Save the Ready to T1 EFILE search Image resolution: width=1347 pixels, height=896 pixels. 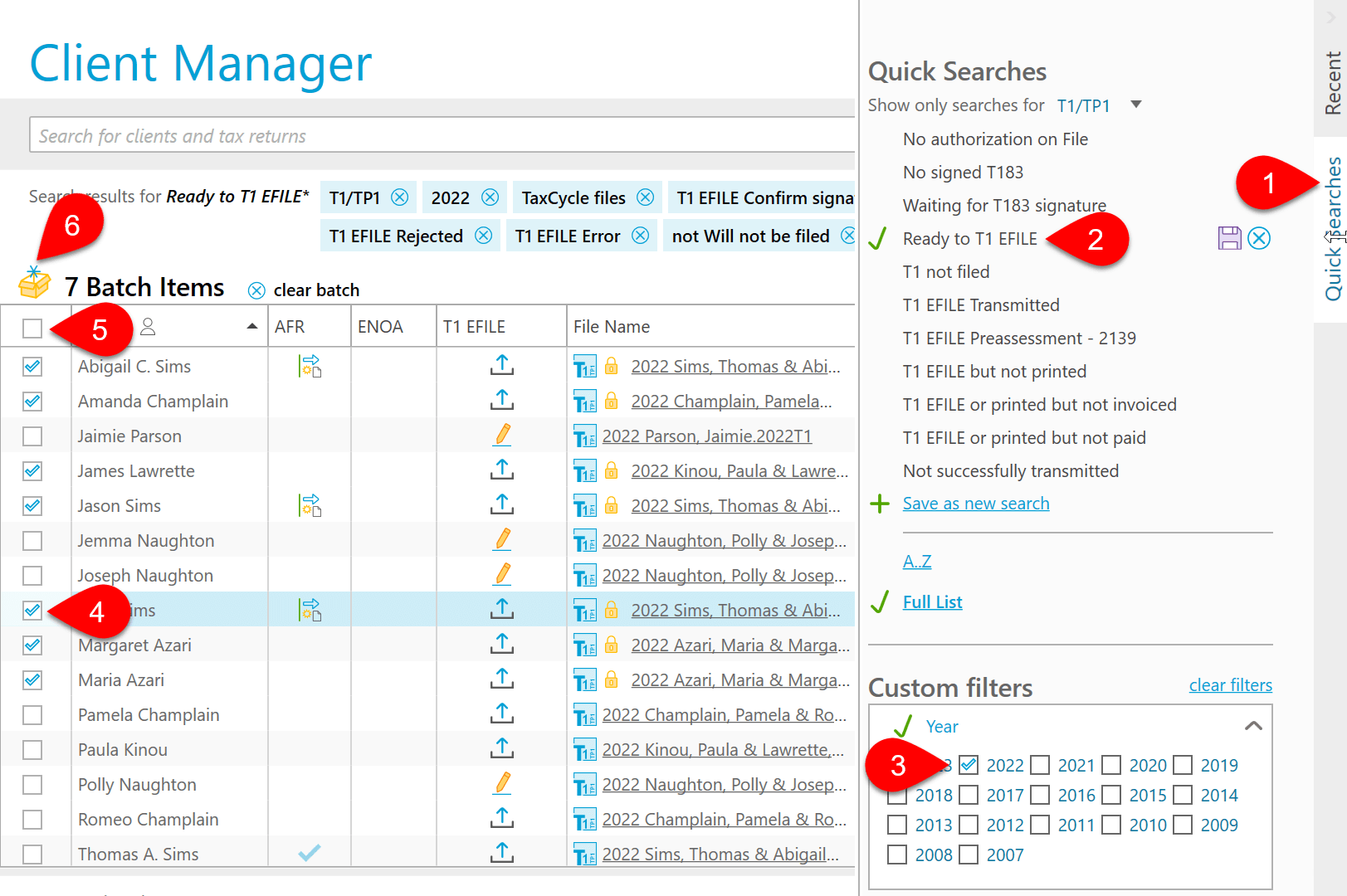point(1229,238)
